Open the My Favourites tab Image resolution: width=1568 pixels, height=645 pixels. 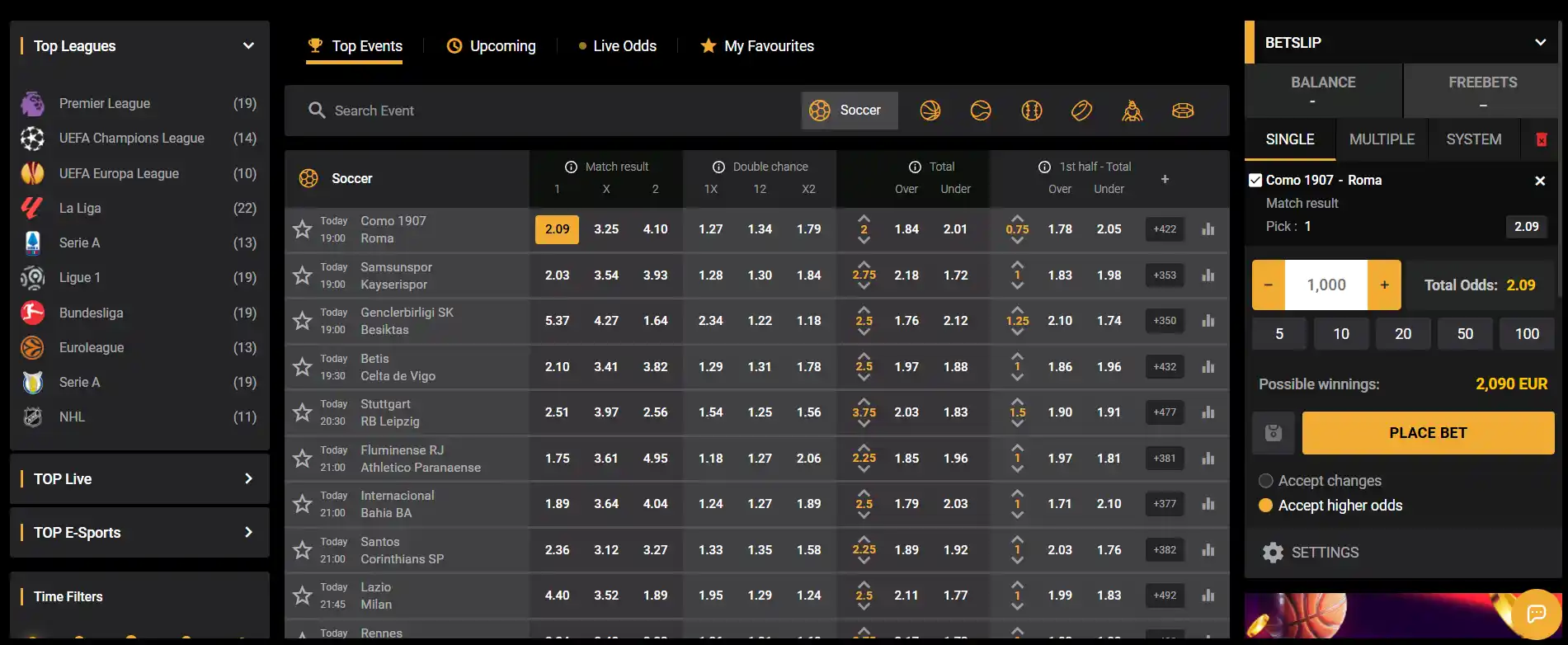[757, 46]
